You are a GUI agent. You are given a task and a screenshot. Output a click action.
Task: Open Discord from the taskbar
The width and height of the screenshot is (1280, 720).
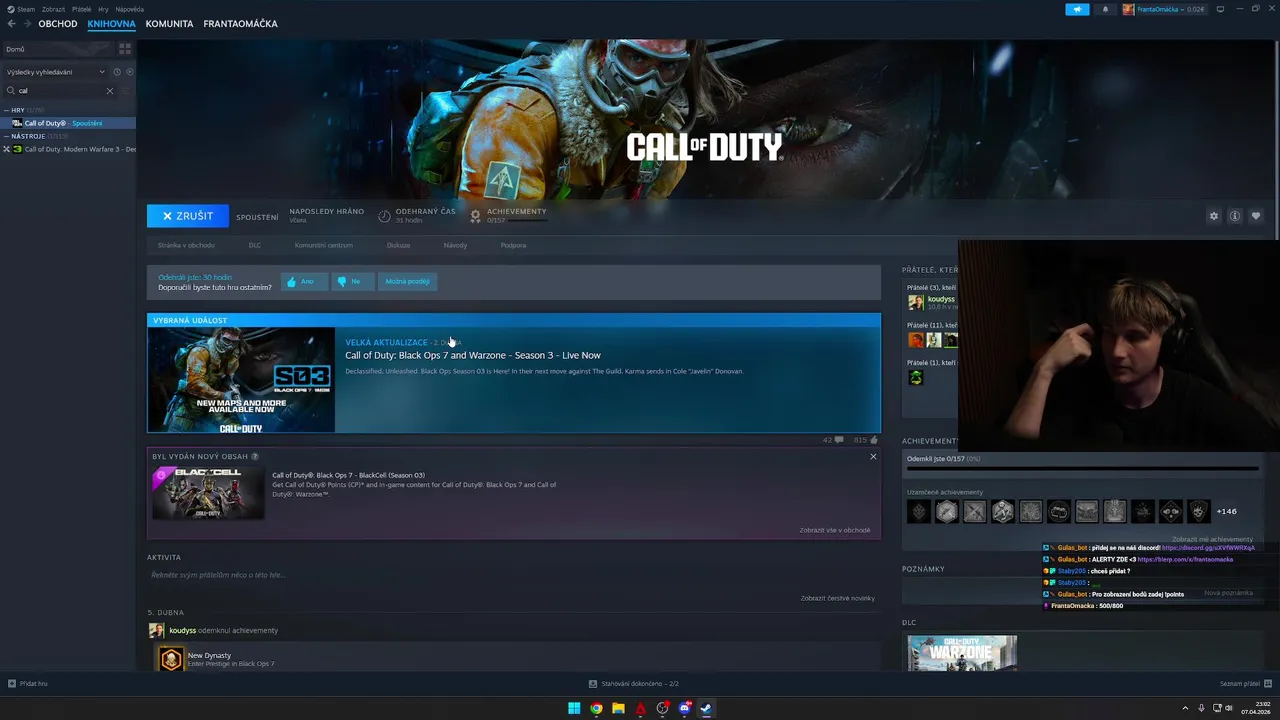coord(684,709)
